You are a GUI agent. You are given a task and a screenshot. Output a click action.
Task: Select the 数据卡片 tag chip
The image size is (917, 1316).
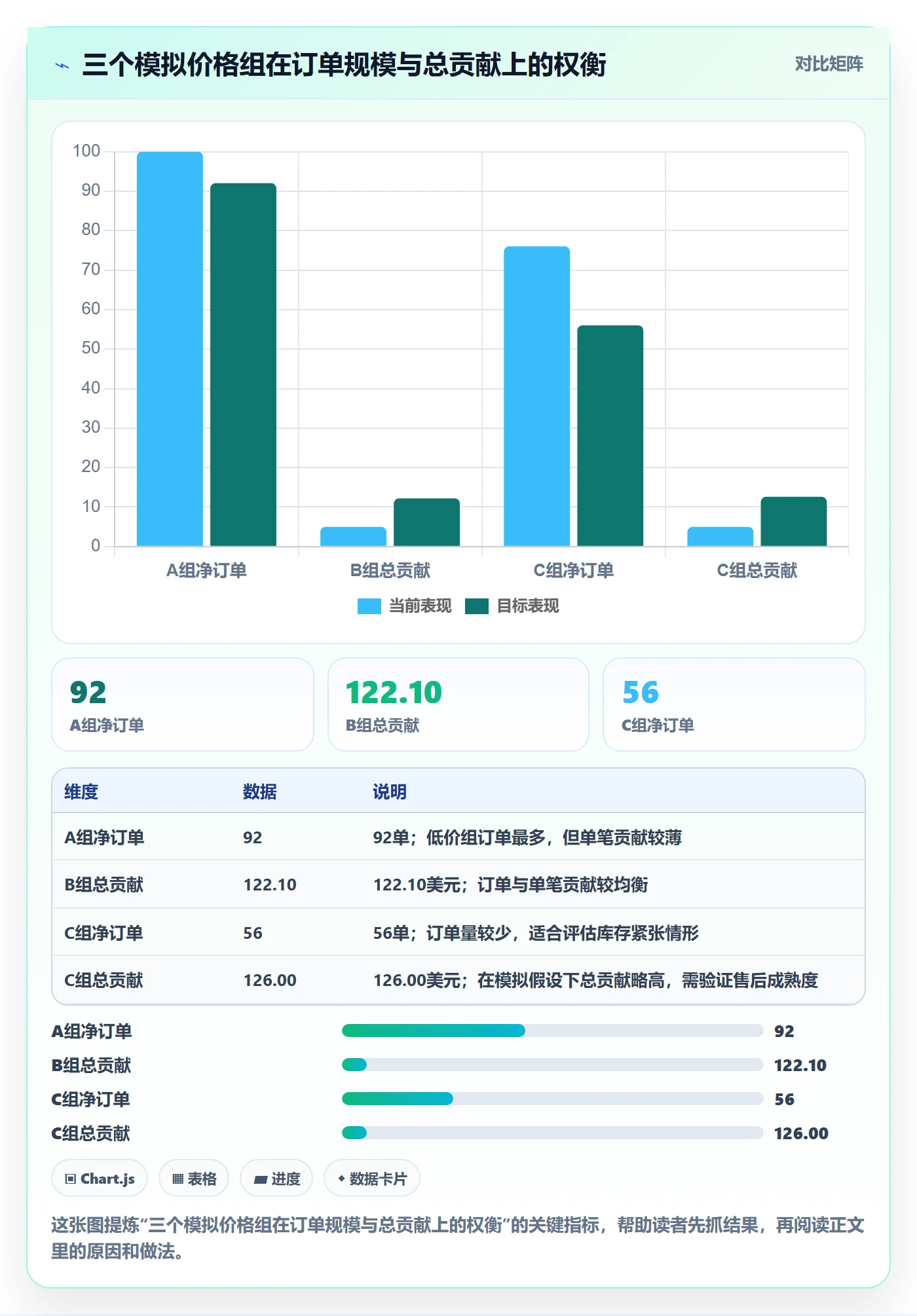point(372,1179)
